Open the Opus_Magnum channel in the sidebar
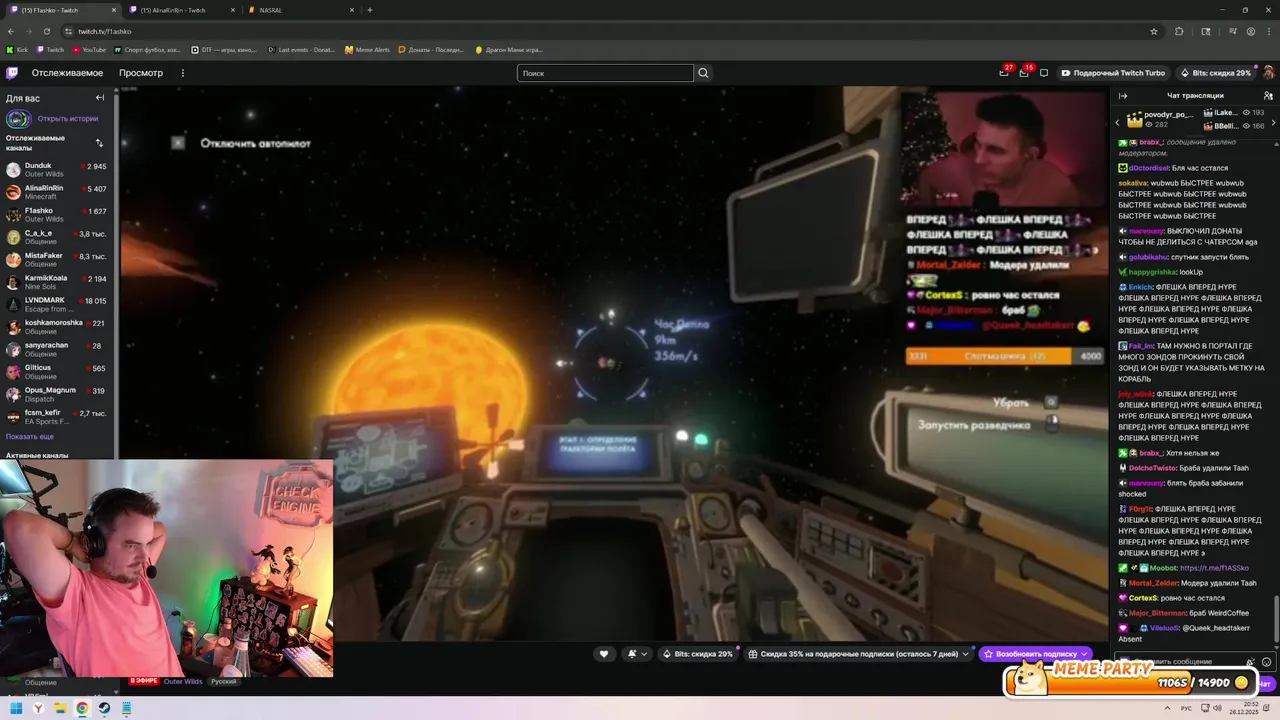 [58, 394]
